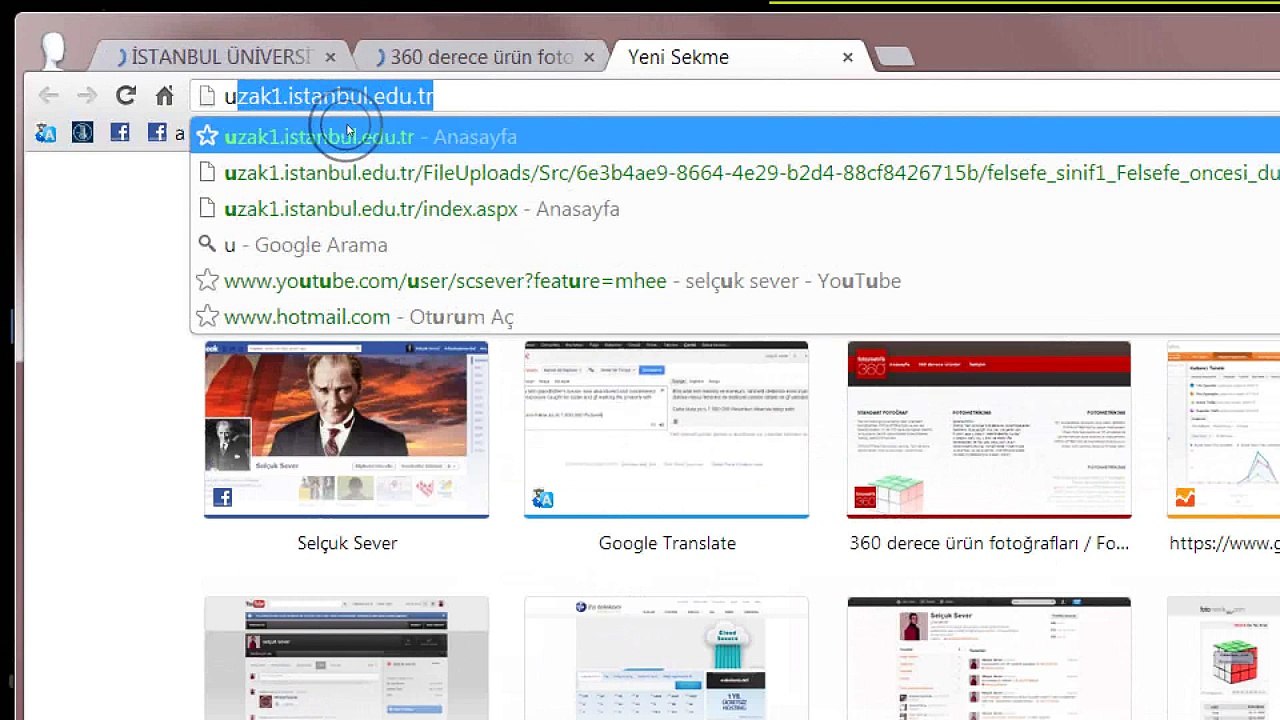The width and height of the screenshot is (1280, 720).
Task: Open Facebook bookmark followed by letter a
Action: (157, 132)
